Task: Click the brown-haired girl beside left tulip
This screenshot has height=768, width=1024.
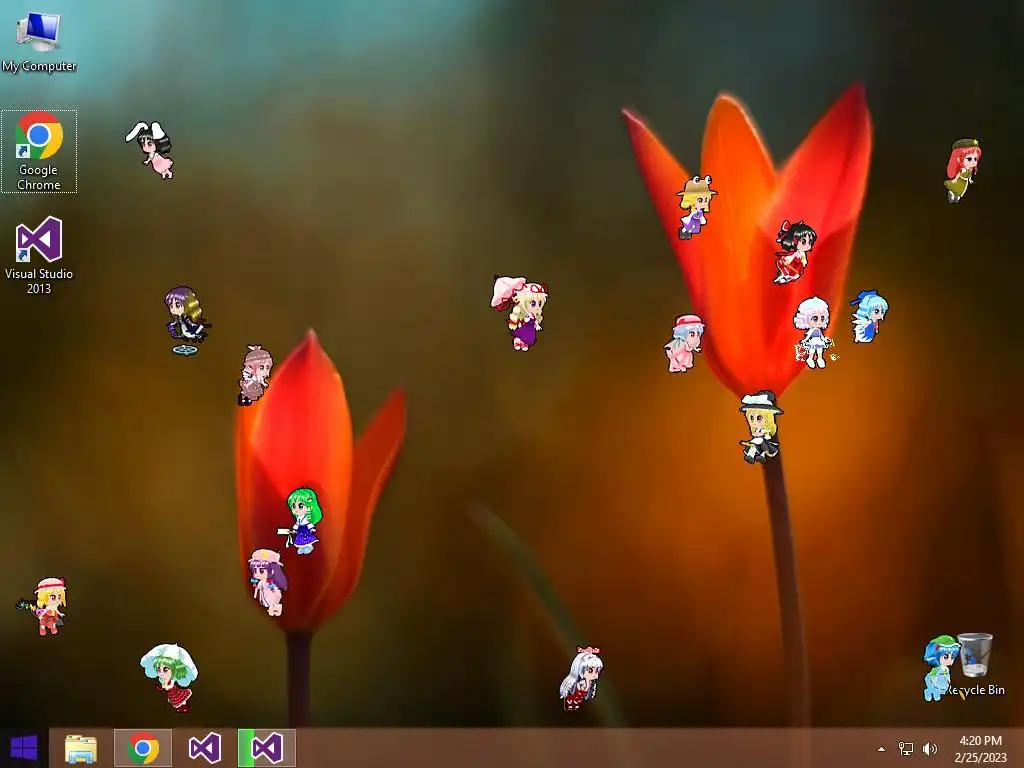Action: (x=255, y=375)
